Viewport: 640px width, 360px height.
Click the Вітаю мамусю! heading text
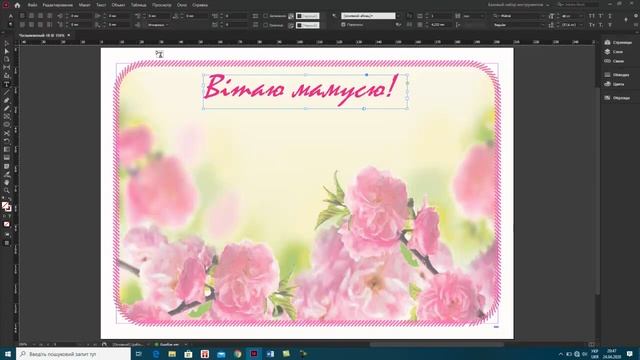click(301, 89)
